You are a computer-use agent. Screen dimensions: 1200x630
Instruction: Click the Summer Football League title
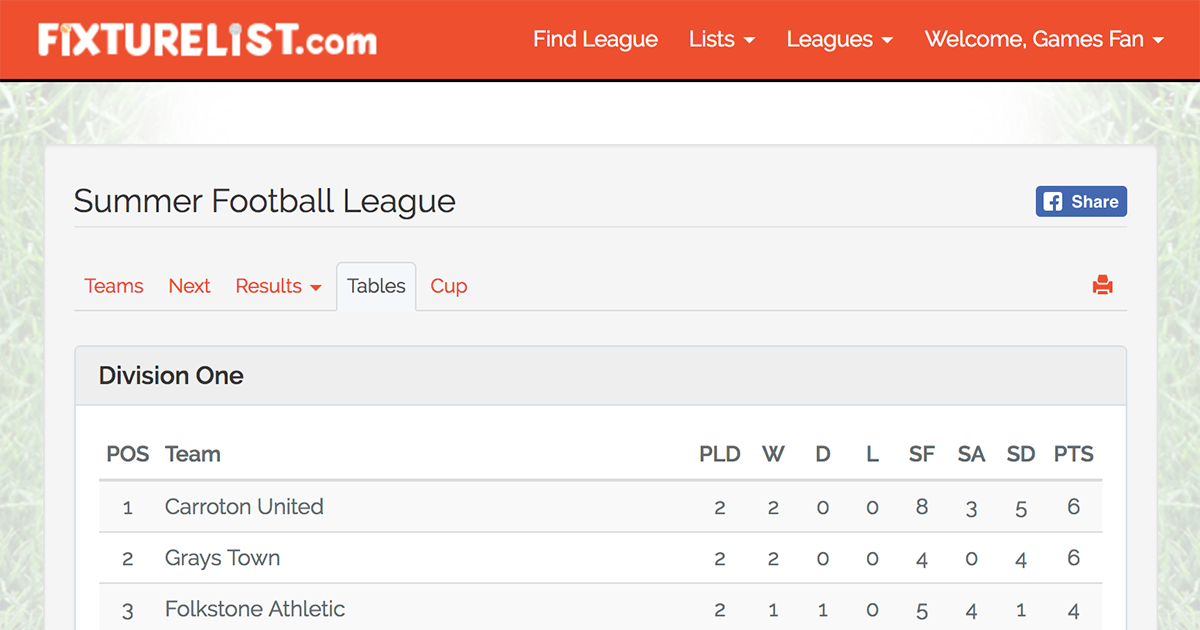coord(264,201)
